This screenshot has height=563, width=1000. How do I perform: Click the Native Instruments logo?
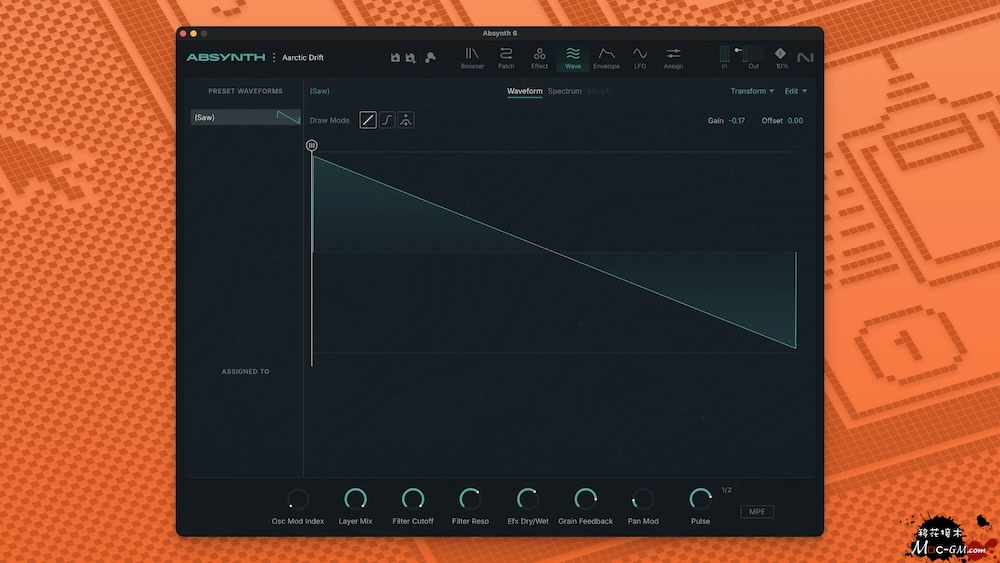tap(805, 58)
